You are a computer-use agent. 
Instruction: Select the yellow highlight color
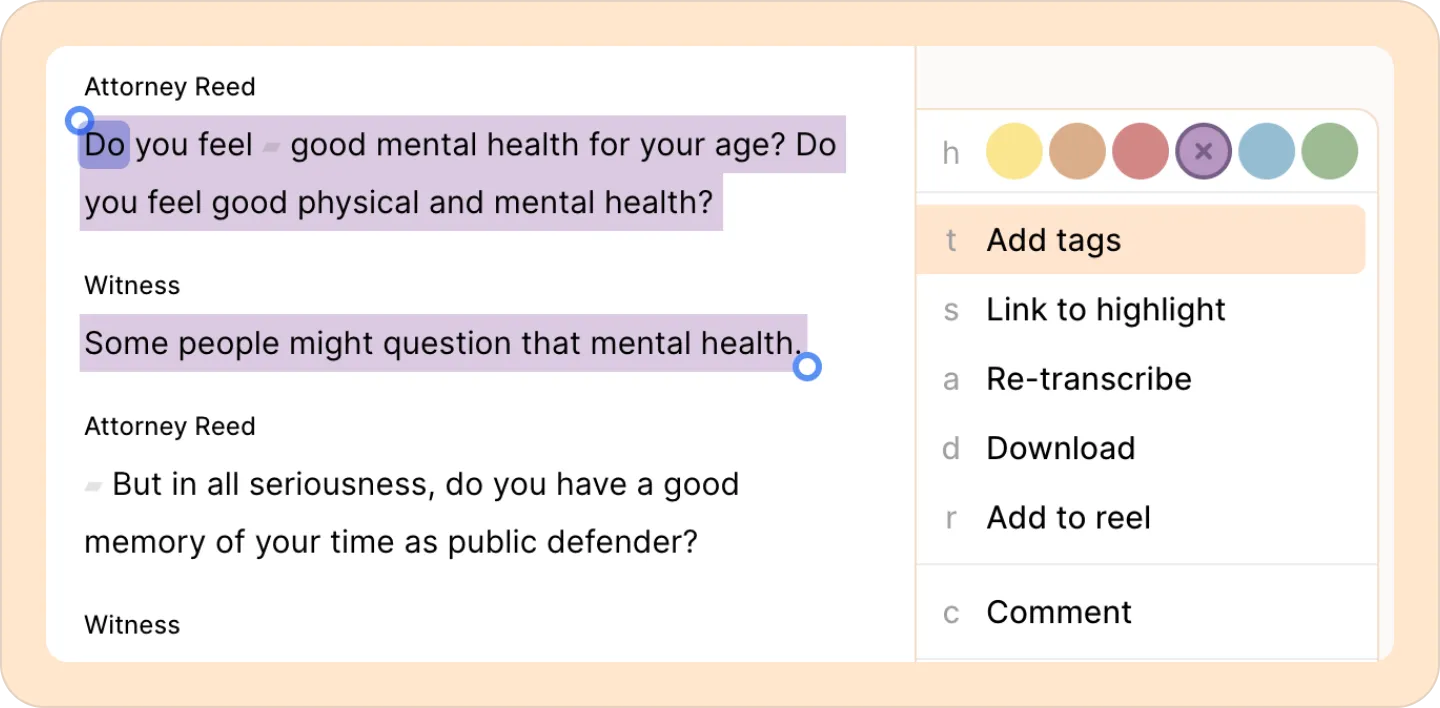(x=1014, y=152)
